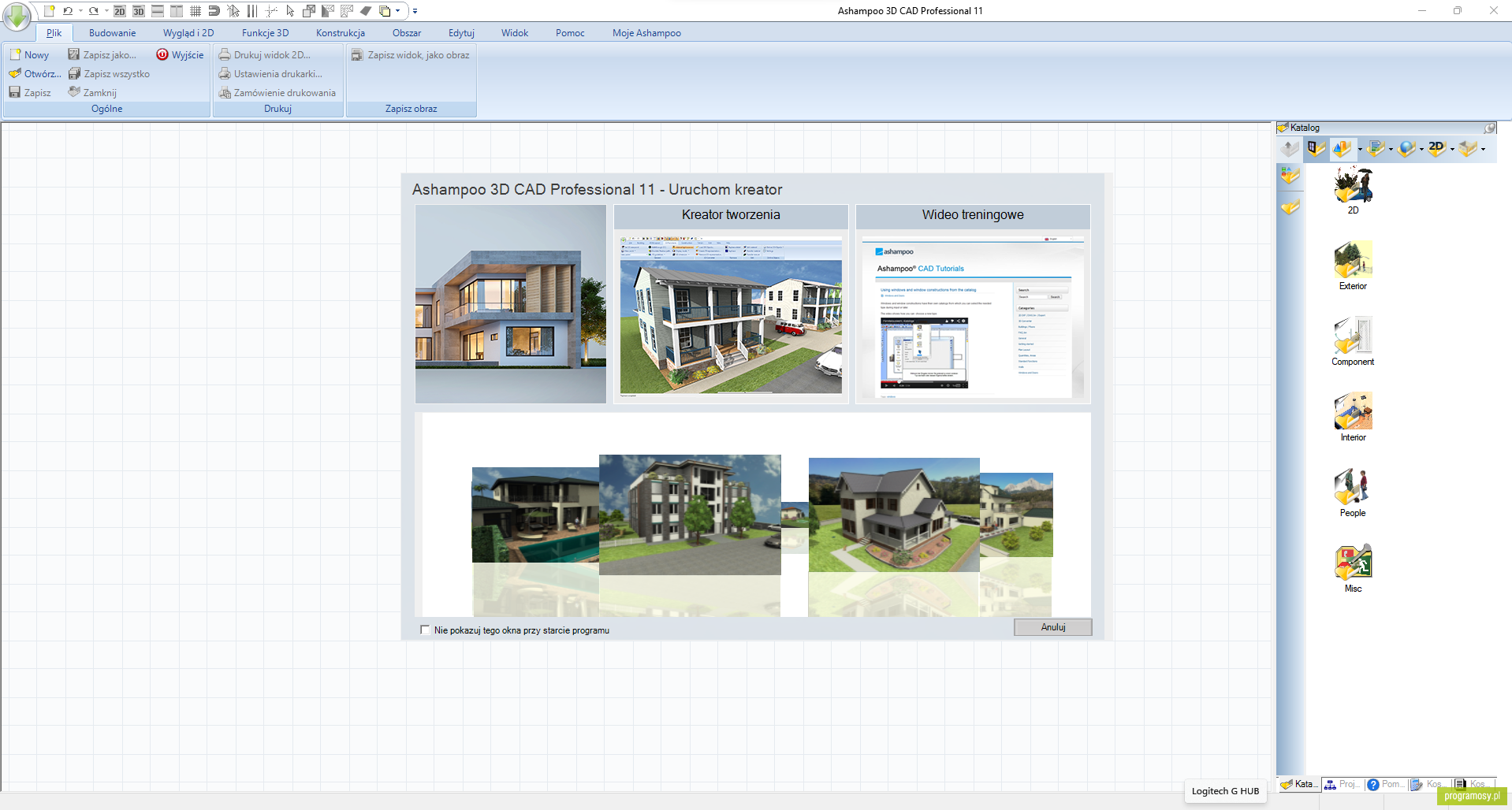
Task: Click the crossed-out cursor icon
Action: tap(233, 11)
